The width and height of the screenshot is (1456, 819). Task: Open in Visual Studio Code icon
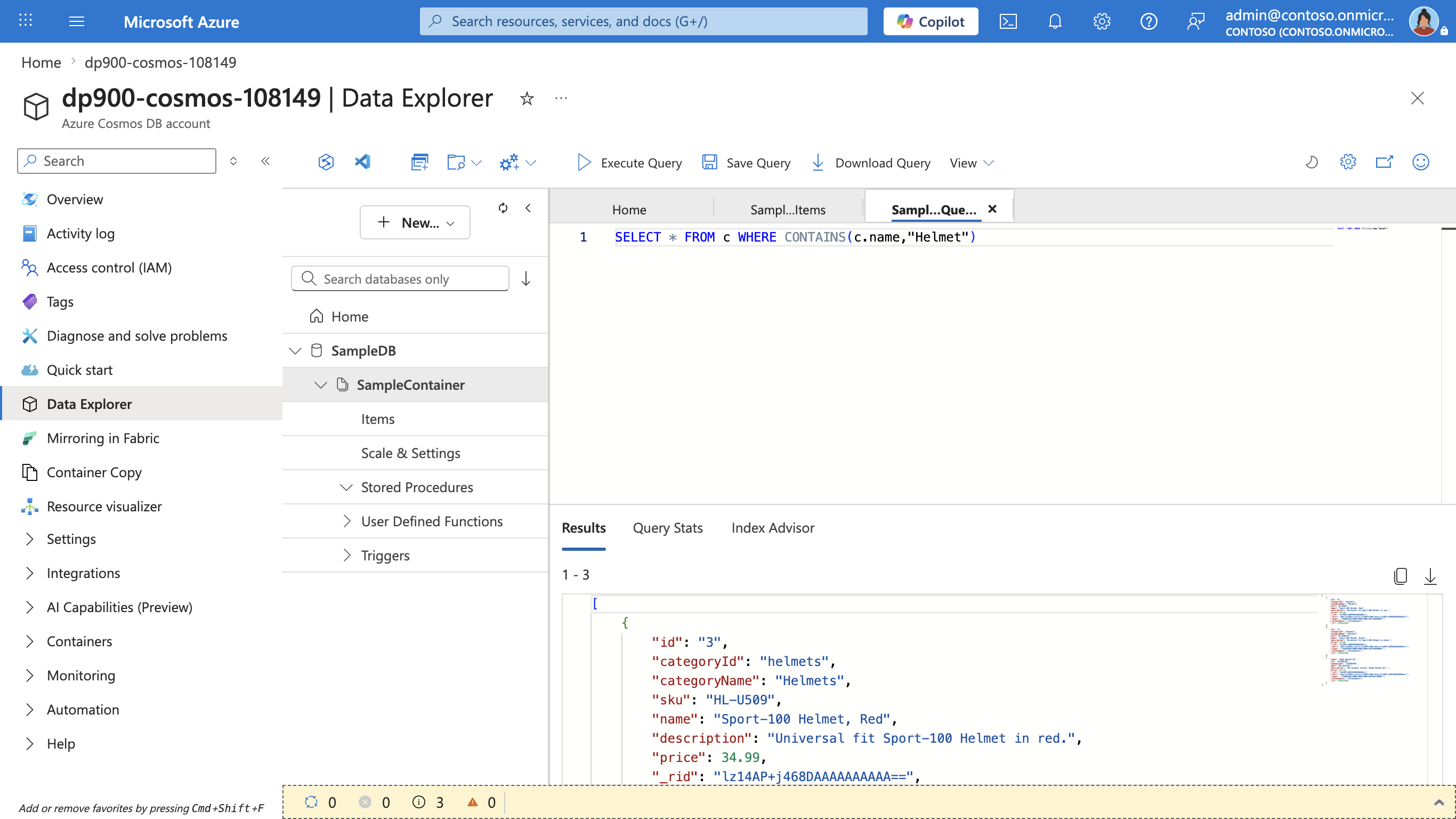pyautogui.click(x=362, y=162)
